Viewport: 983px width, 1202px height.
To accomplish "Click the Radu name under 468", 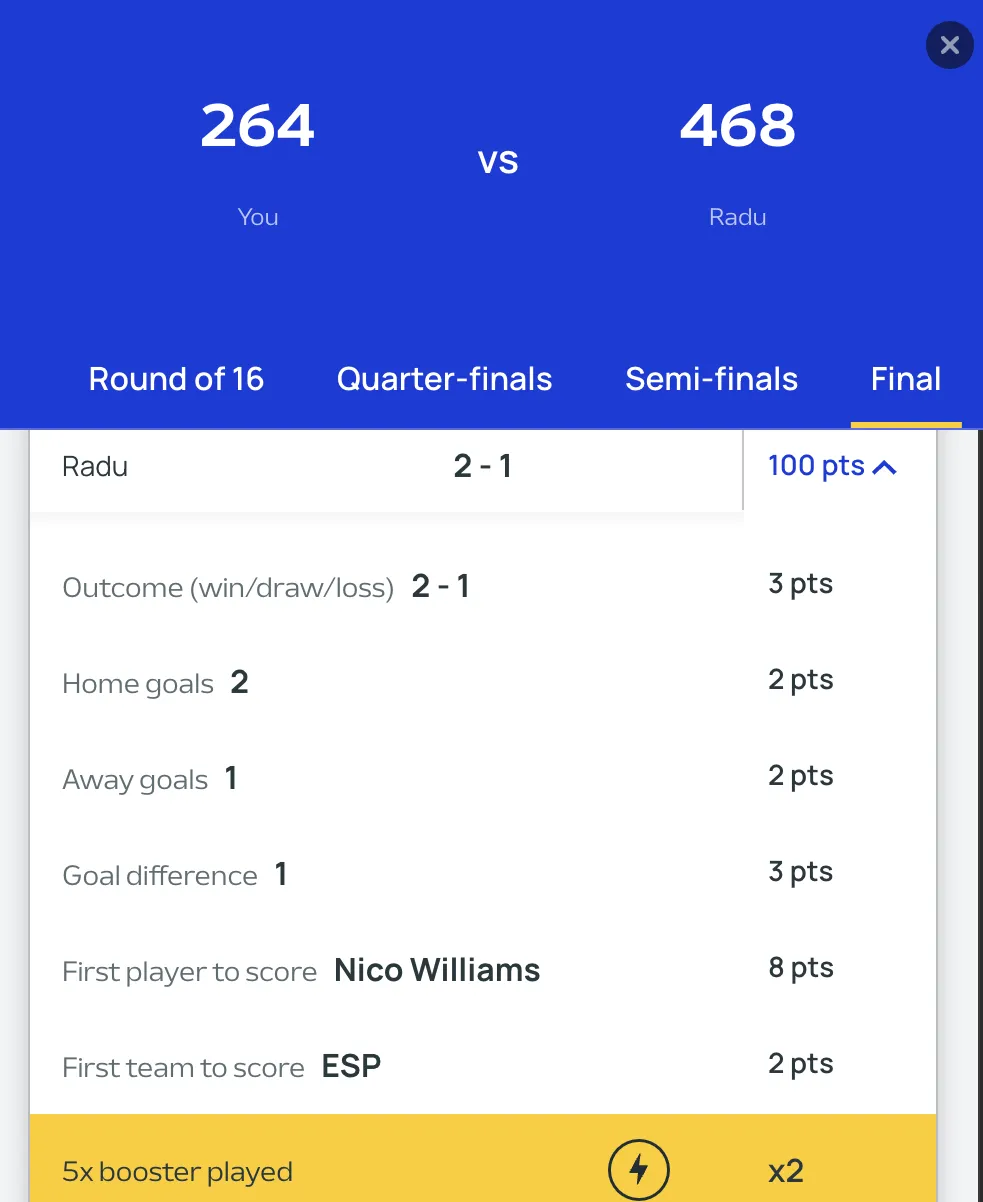I will 737,217.
